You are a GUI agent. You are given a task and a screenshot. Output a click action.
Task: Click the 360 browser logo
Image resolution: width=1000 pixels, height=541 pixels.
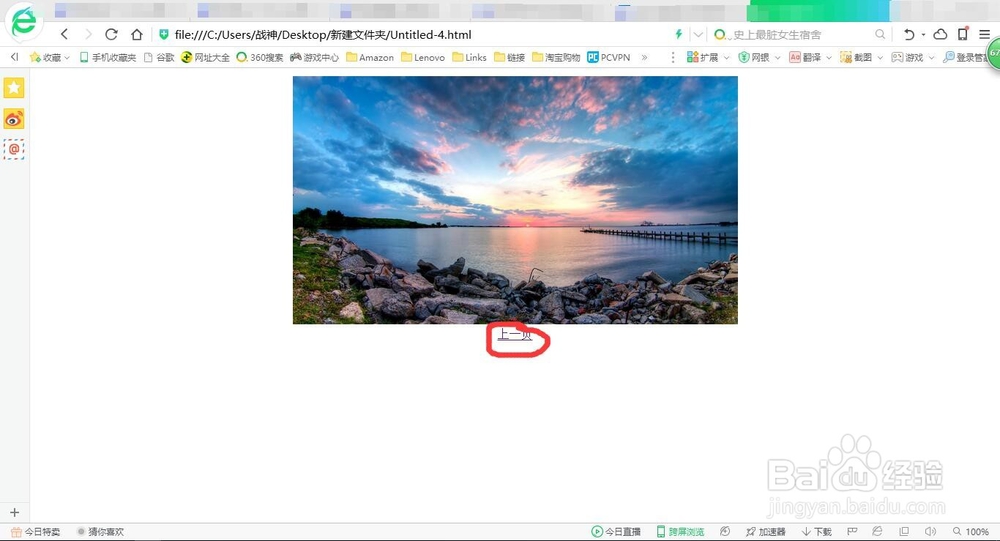tap(24, 21)
